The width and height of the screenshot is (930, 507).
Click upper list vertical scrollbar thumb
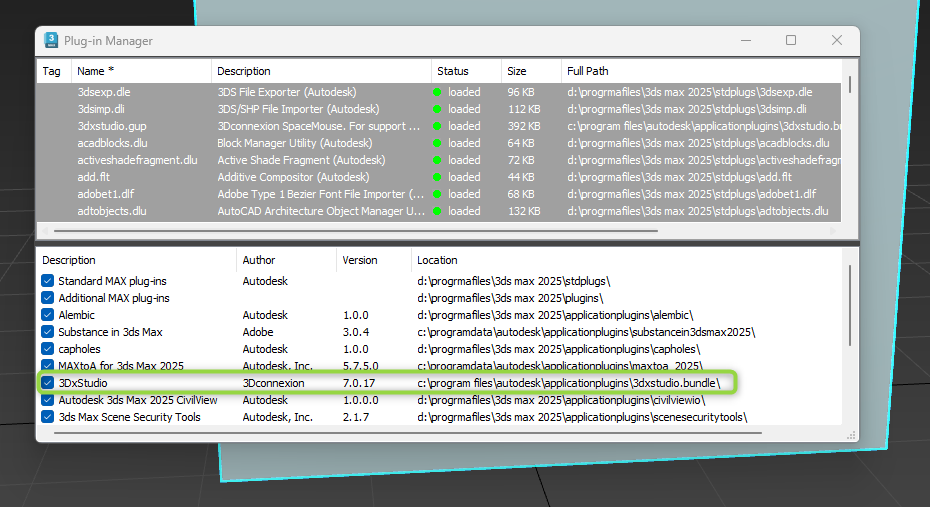(850, 84)
